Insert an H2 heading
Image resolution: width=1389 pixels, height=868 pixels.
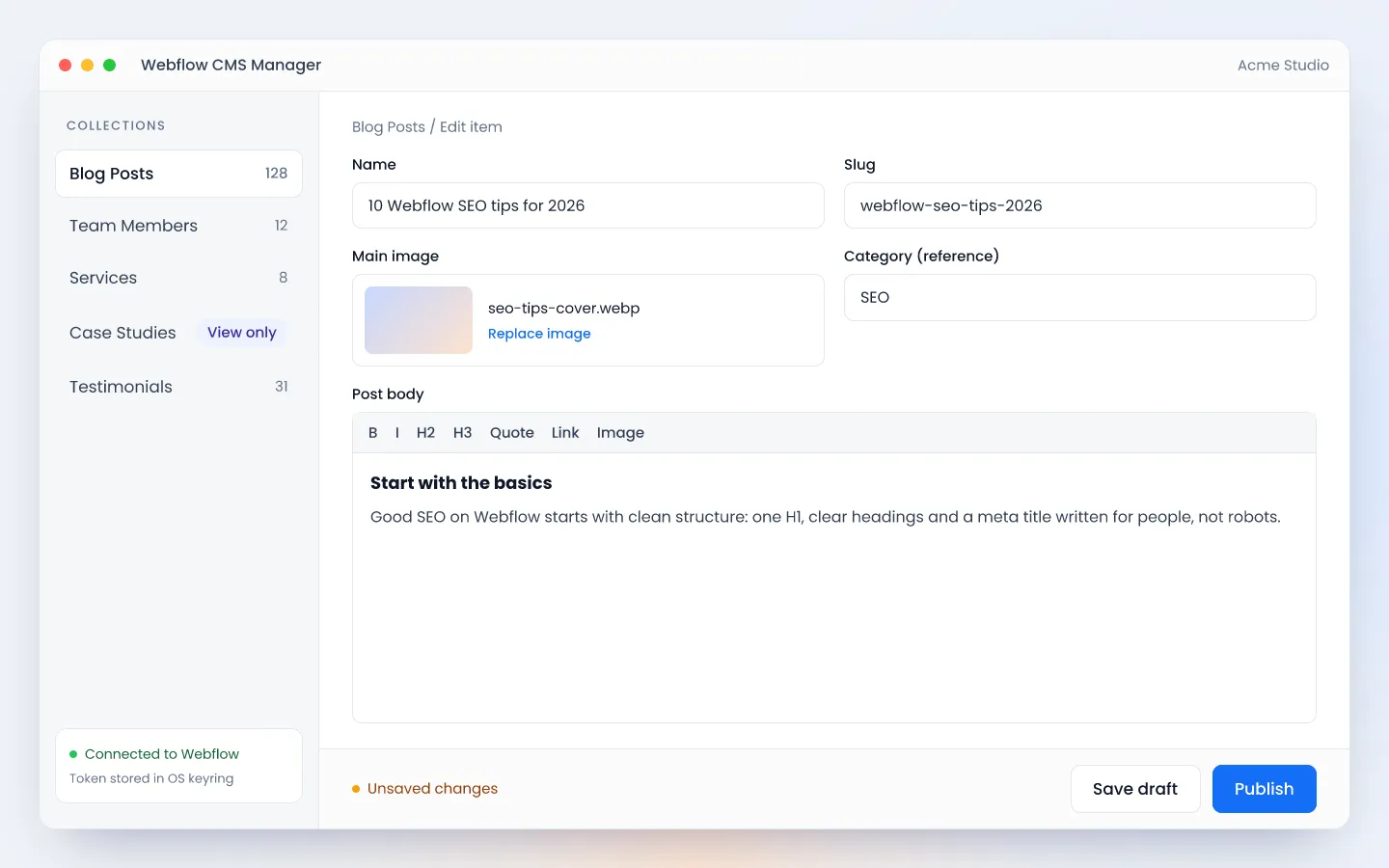pyautogui.click(x=425, y=433)
